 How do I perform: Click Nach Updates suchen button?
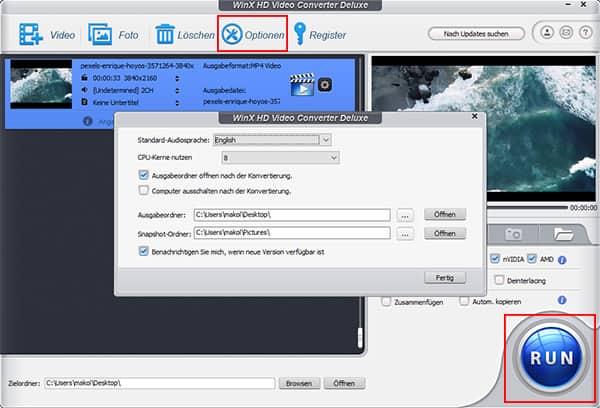click(x=476, y=34)
